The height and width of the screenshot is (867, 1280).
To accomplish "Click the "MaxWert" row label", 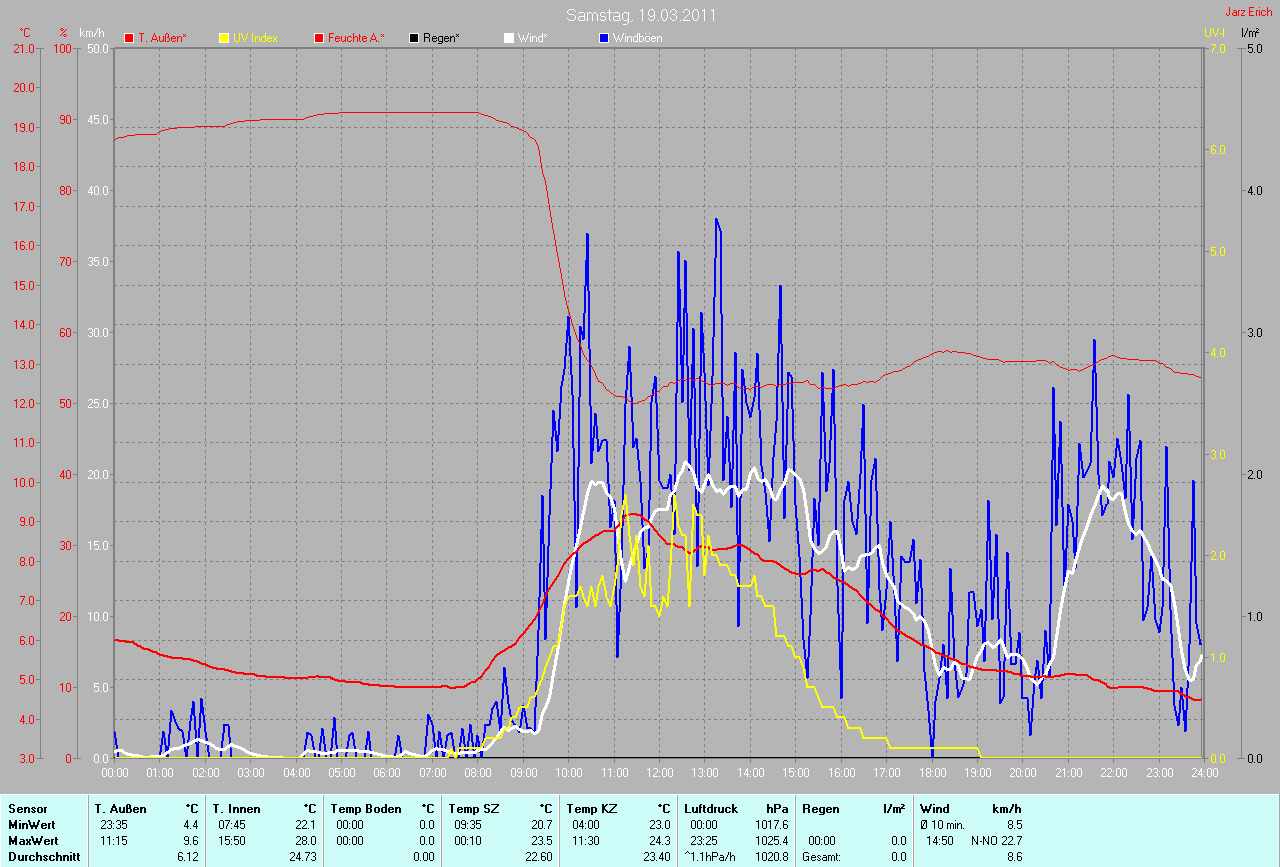I will pyautogui.click(x=33, y=840).
